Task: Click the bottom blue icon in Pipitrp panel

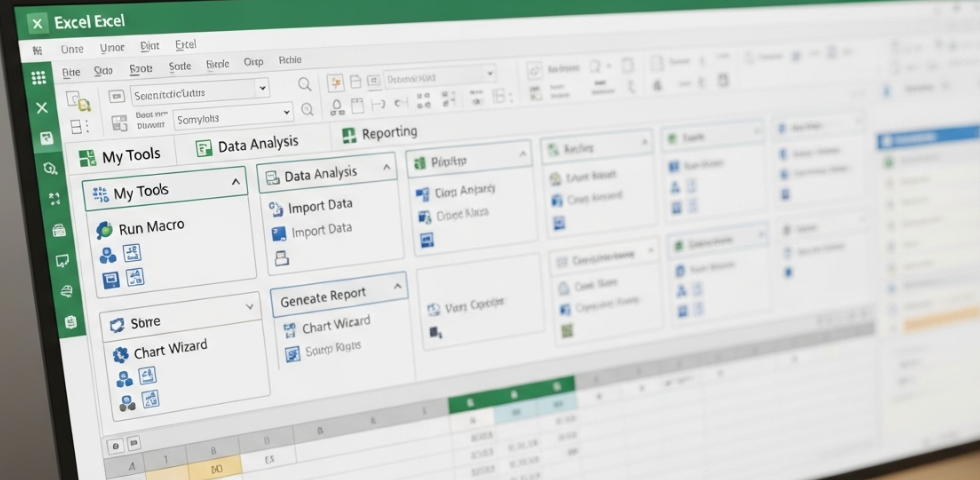Action: [x=427, y=239]
